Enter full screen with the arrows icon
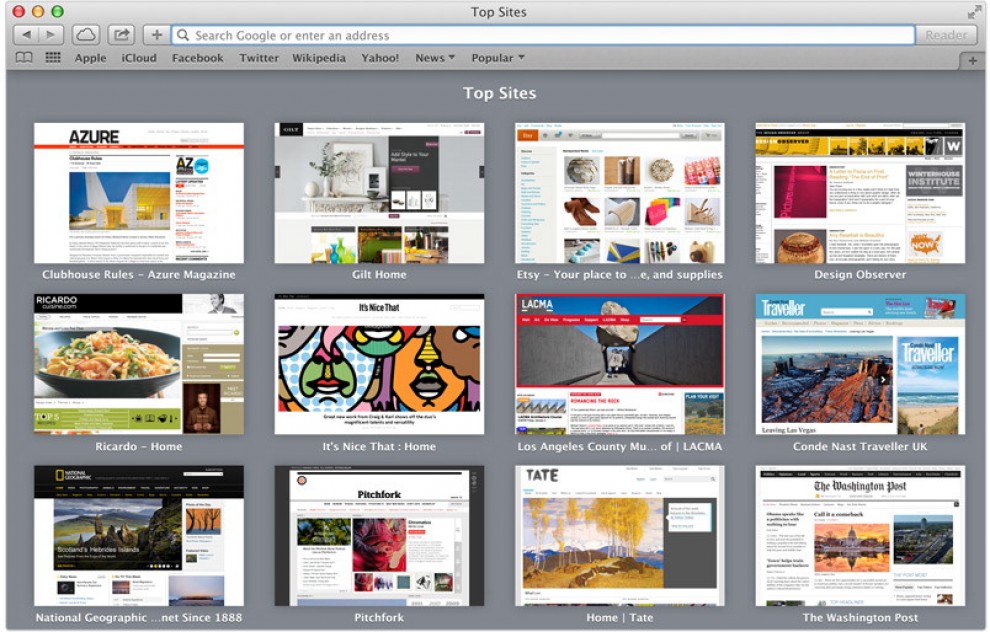Image resolution: width=990 pixels, height=632 pixels. pos(974,12)
